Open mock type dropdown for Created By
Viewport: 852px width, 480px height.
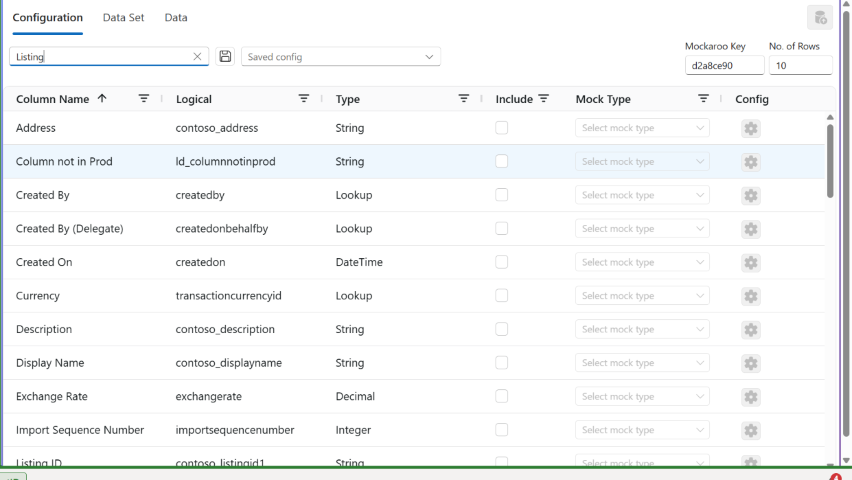point(642,195)
